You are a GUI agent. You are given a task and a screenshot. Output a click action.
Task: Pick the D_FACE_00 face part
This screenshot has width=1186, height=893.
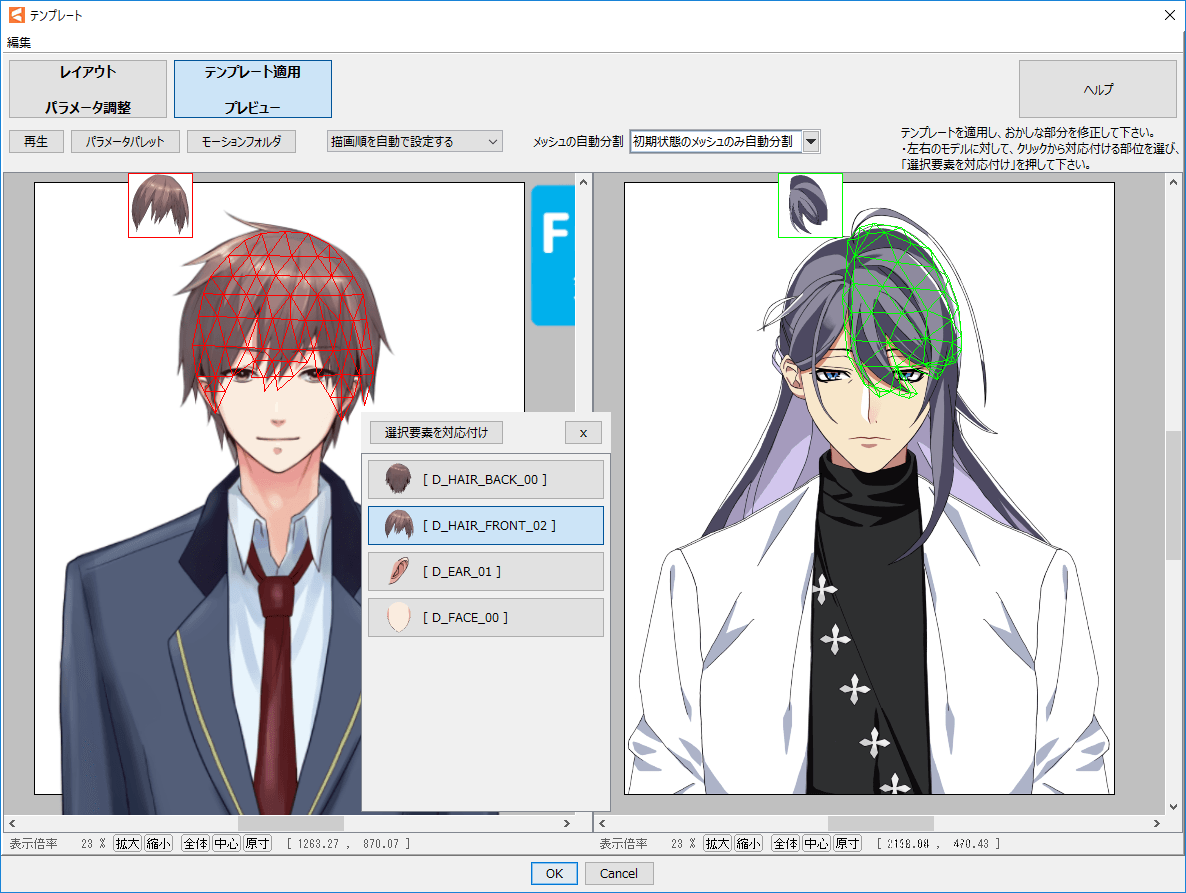pos(485,618)
